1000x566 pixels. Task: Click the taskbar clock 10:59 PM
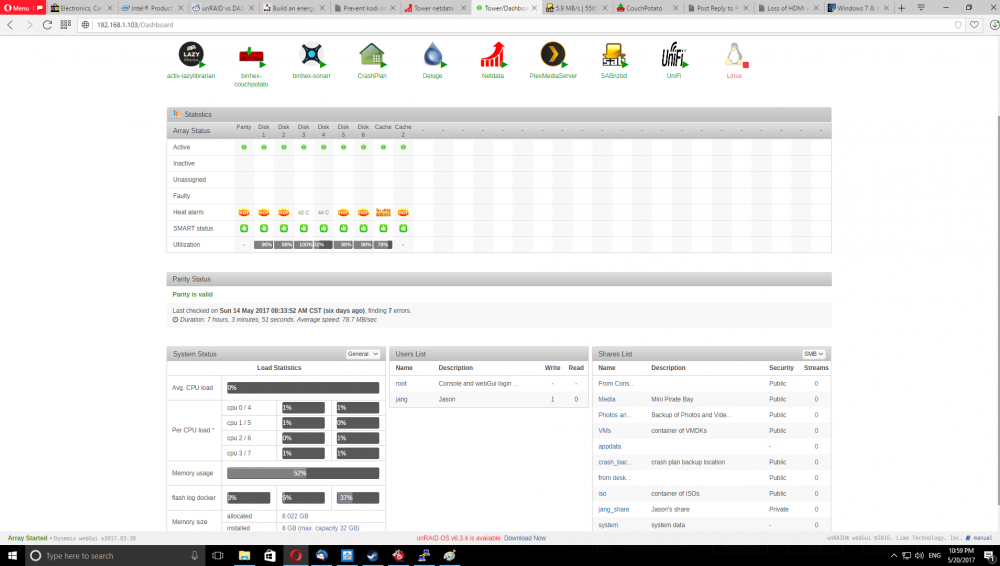[960, 555]
